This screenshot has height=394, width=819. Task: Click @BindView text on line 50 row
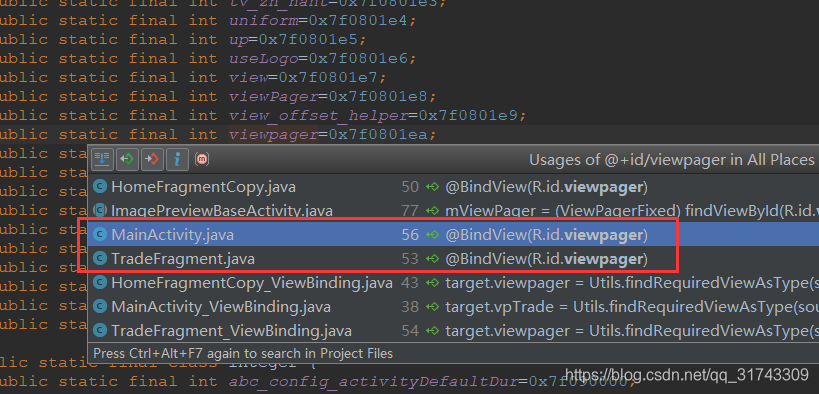click(x=546, y=187)
